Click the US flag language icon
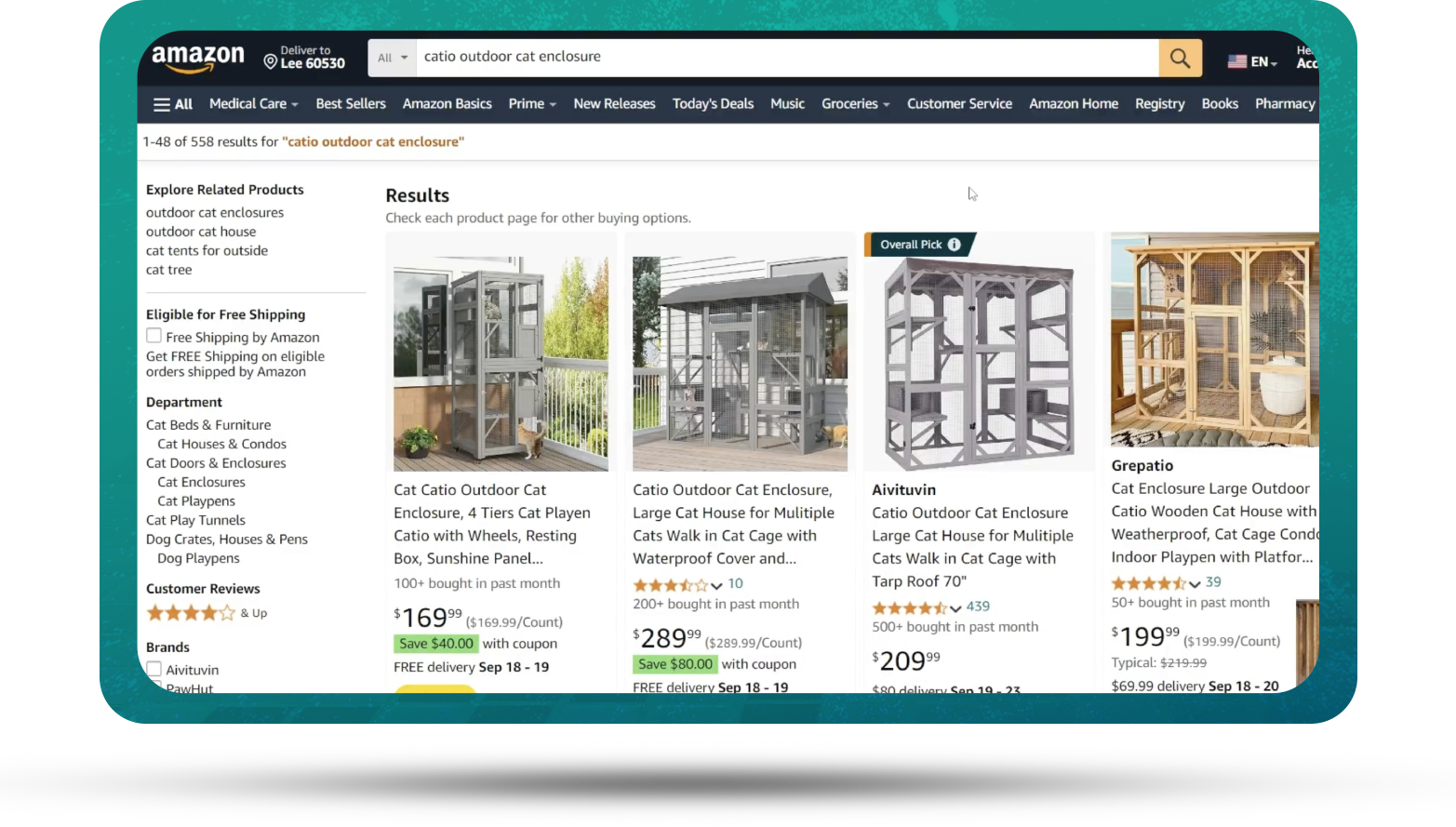Screen dimensions: 1456x827 pyautogui.click(x=1236, y=61)
